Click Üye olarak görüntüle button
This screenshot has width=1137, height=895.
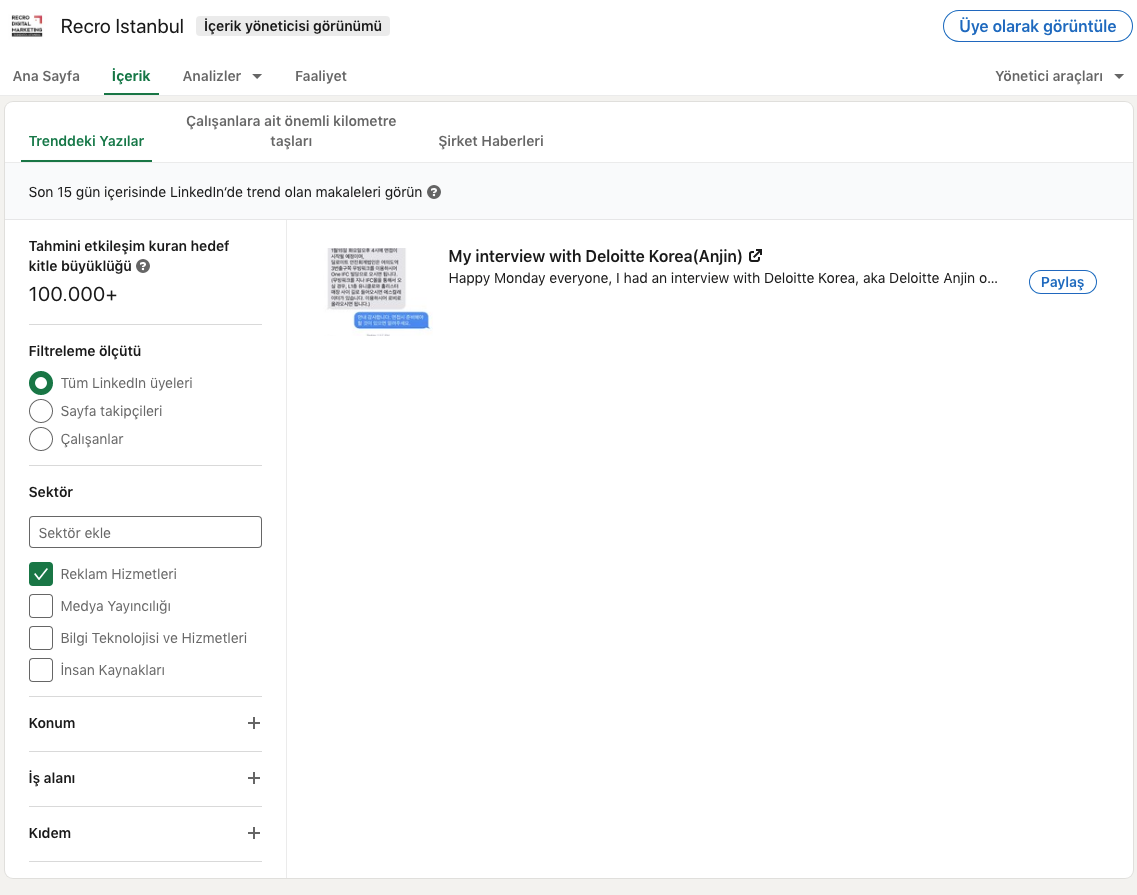tap(1037, 26)
